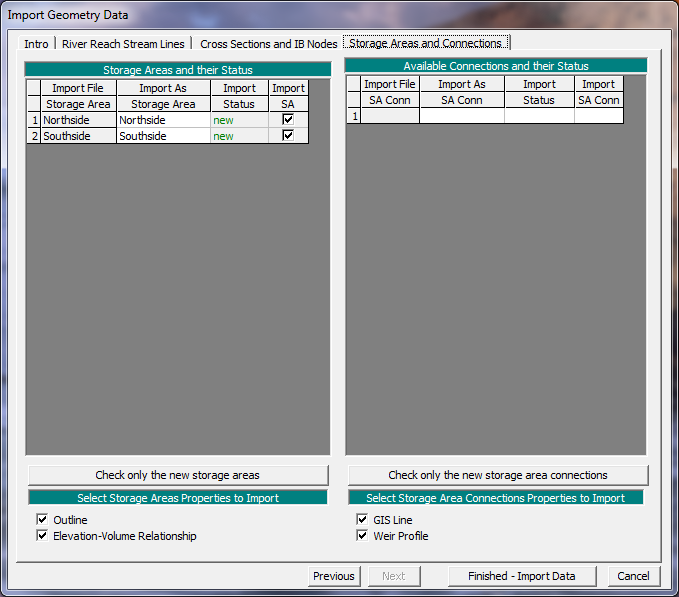Click Check only the new storage areas

click(178, 475)
